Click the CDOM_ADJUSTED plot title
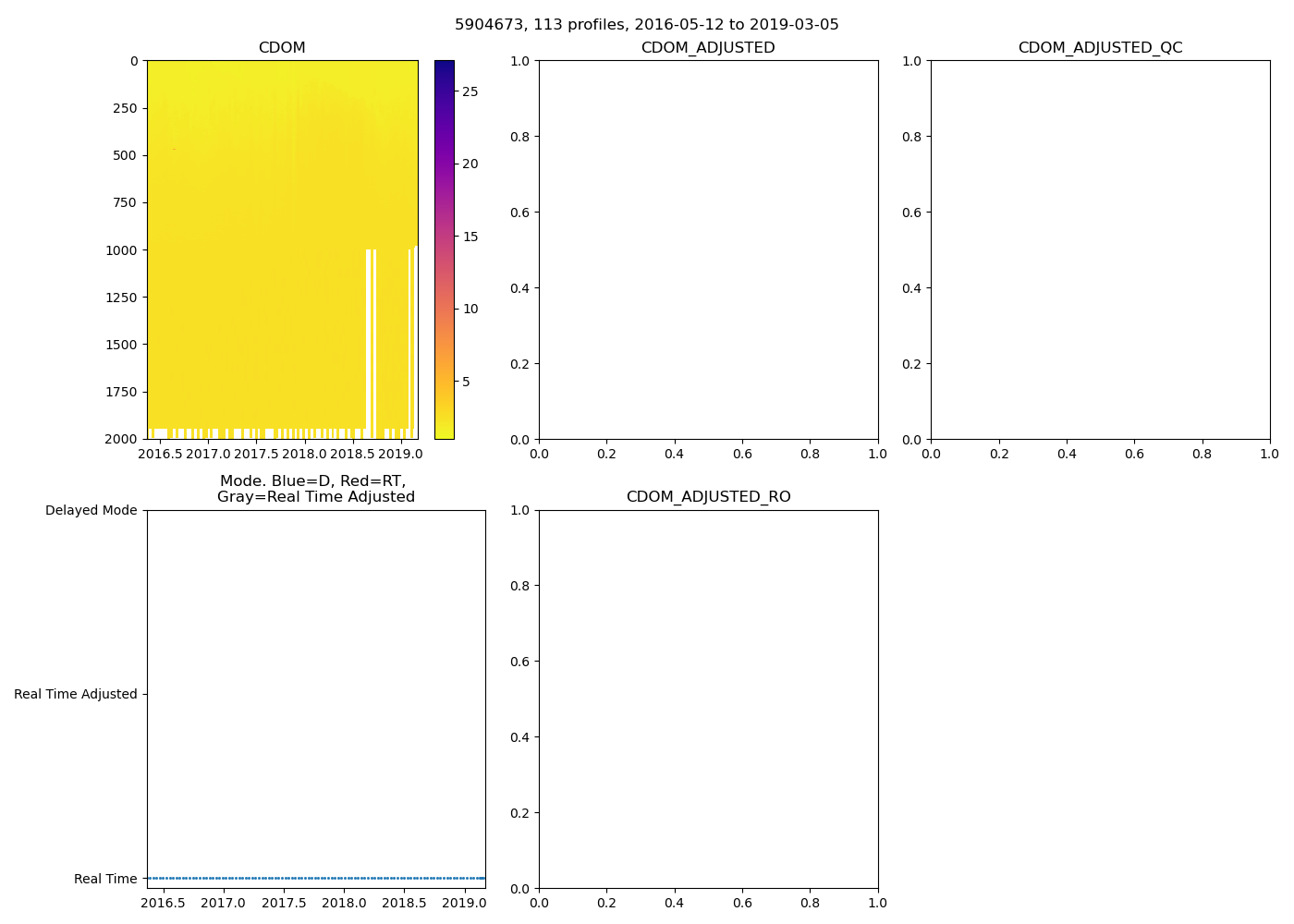 tap(708, 48)
